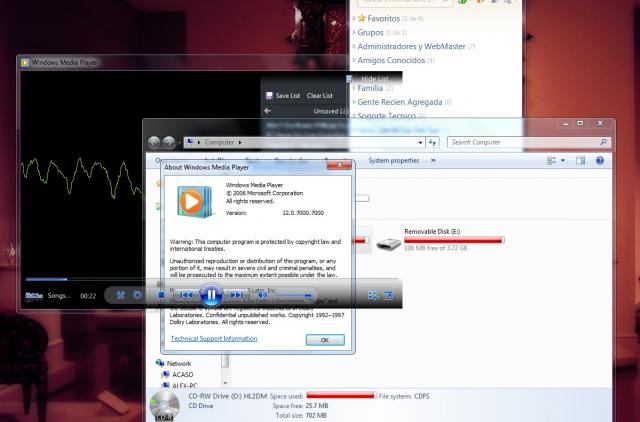Screen dimensions: 640x422
Task: Click the Explorer Back navigation button
Action: tap(154, 142)
